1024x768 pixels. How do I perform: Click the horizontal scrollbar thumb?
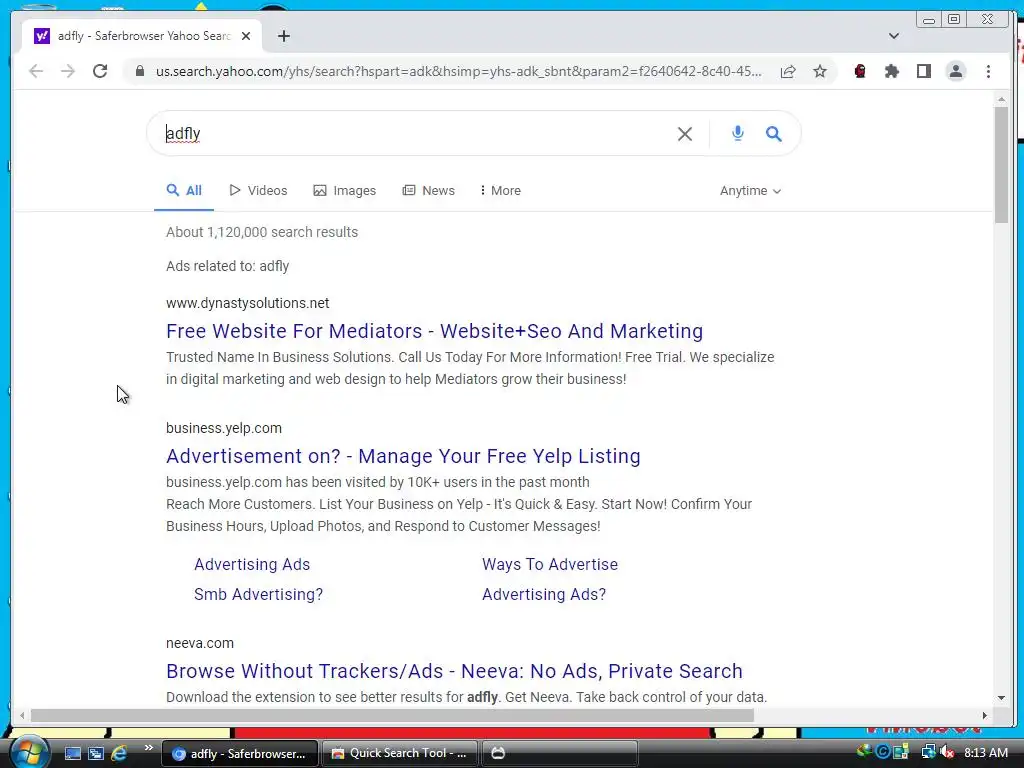pyautogui.click(x=392, y=715)
